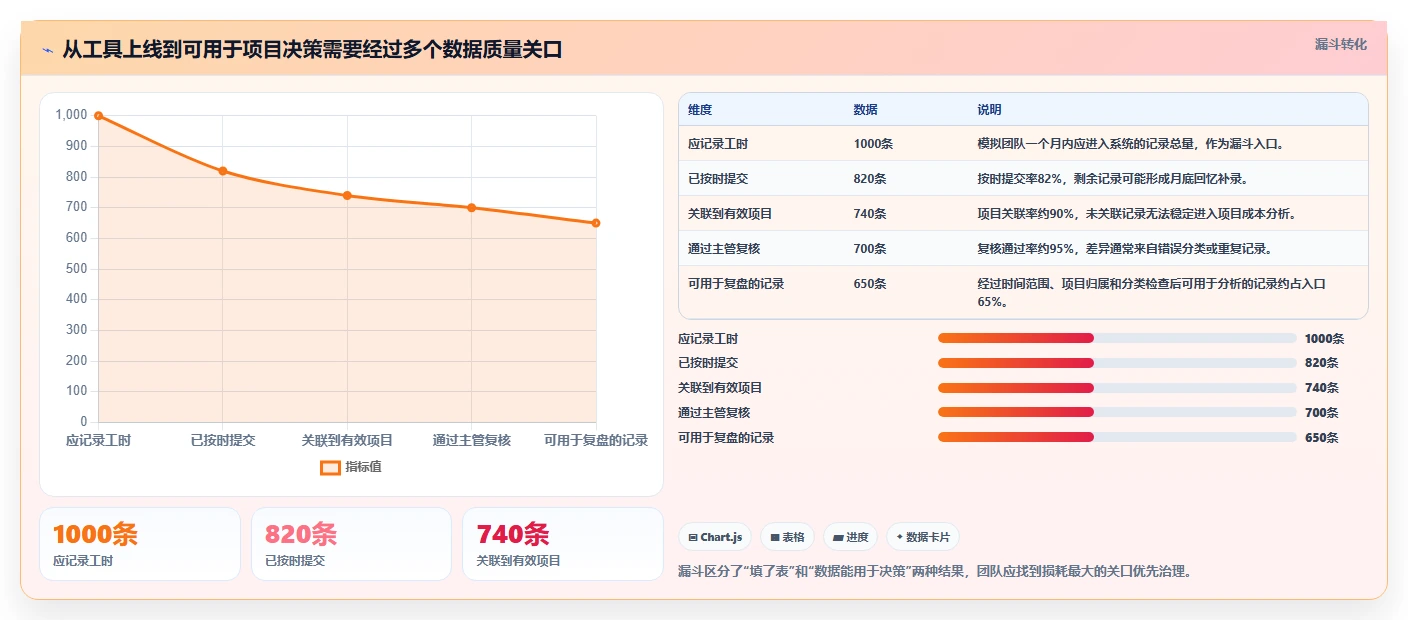Click the 应记录工时 progress bar
This screenshot has height=620, width=1408.
pyautogui.click(x=1117, y=338)
